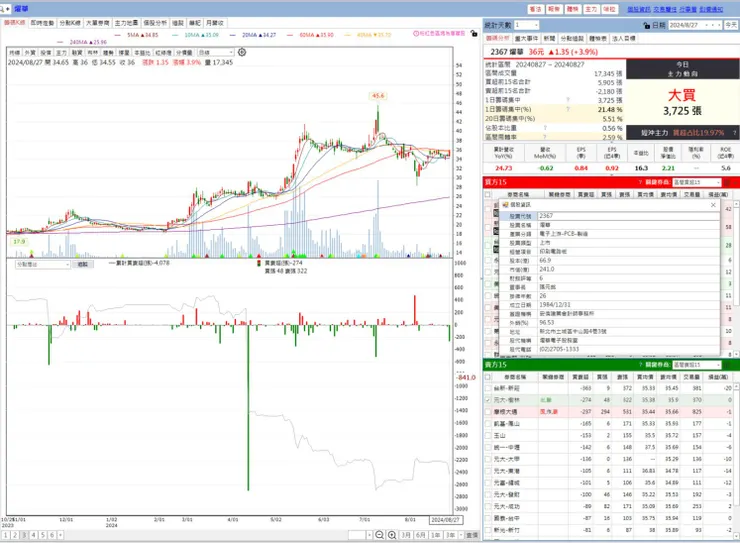Click the 45.6 price high label on chart
740x543 pixels.
(378, 96)
